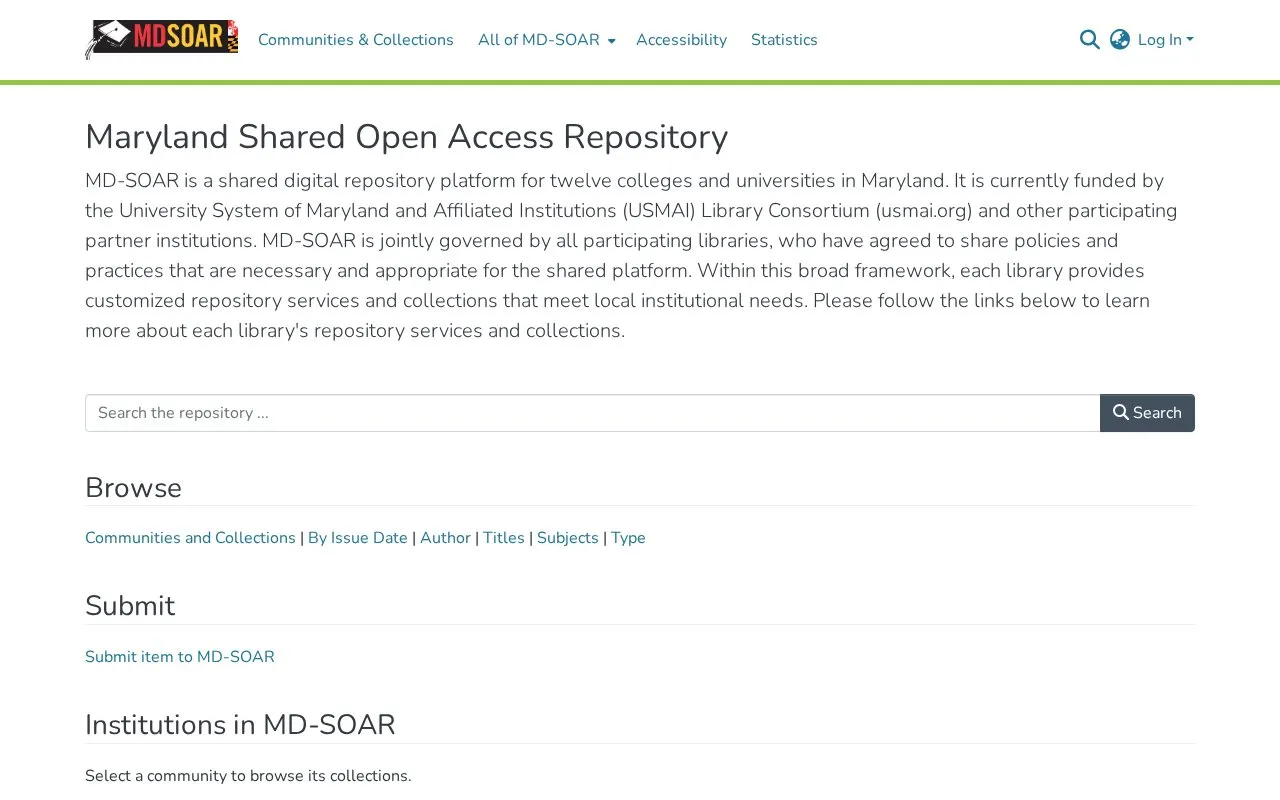
Task: Browse by Subjects
Action: coord(568,538)
